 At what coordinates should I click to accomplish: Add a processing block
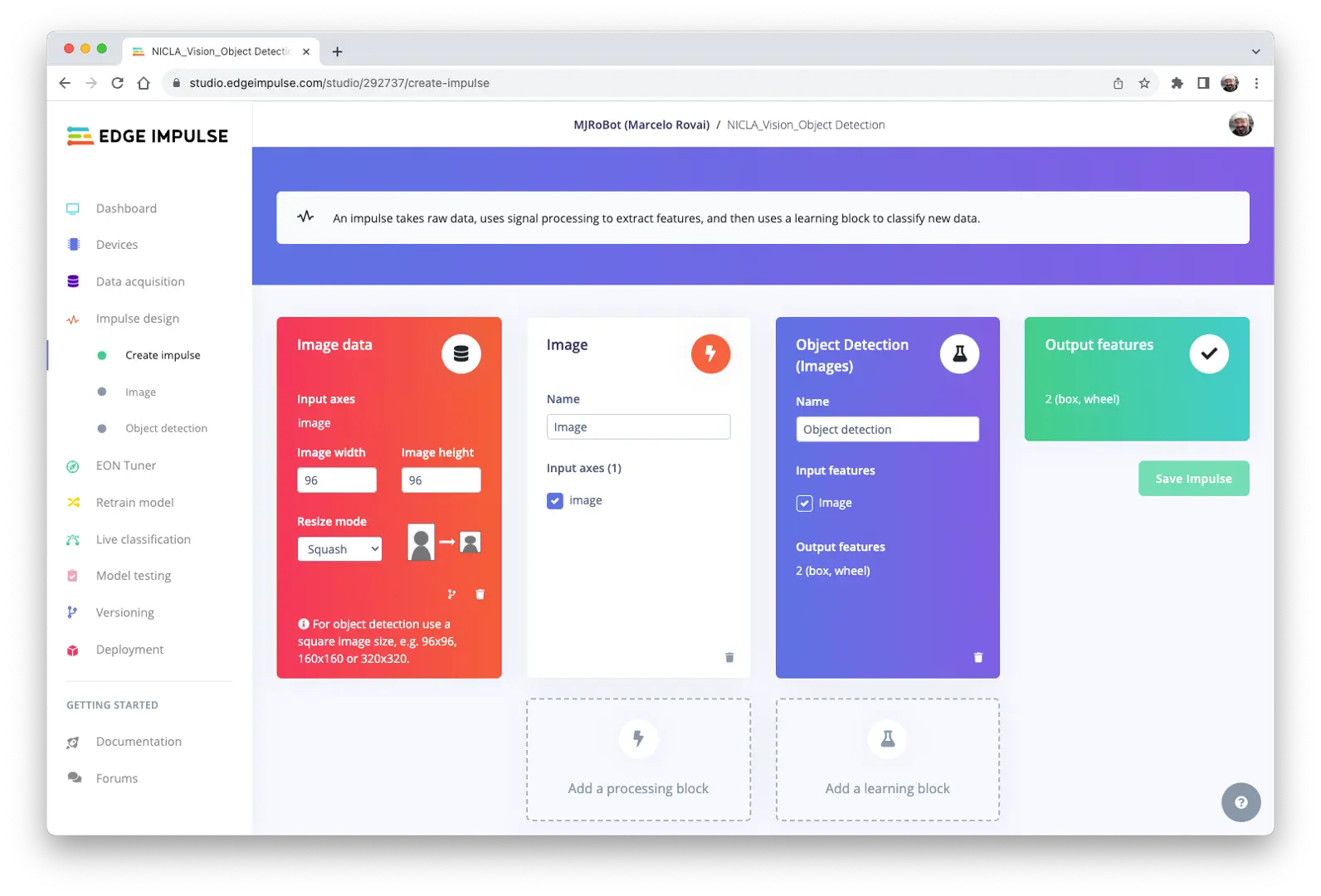(x=638, y=760)
